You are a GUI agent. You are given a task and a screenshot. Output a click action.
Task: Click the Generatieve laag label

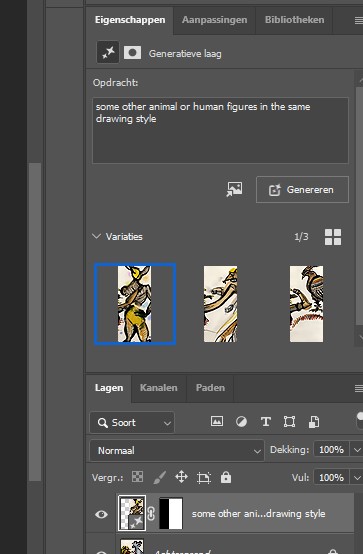click(185, 54)
